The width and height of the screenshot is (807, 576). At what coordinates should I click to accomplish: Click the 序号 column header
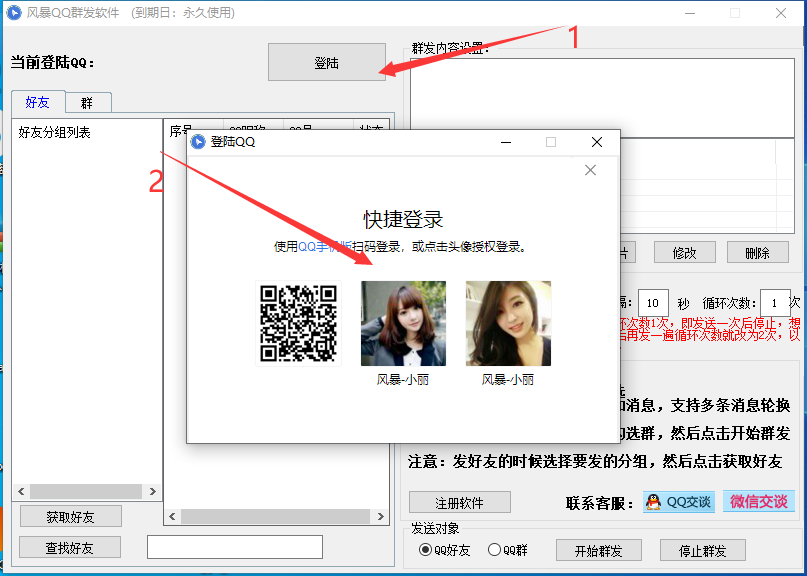(180, 129)
